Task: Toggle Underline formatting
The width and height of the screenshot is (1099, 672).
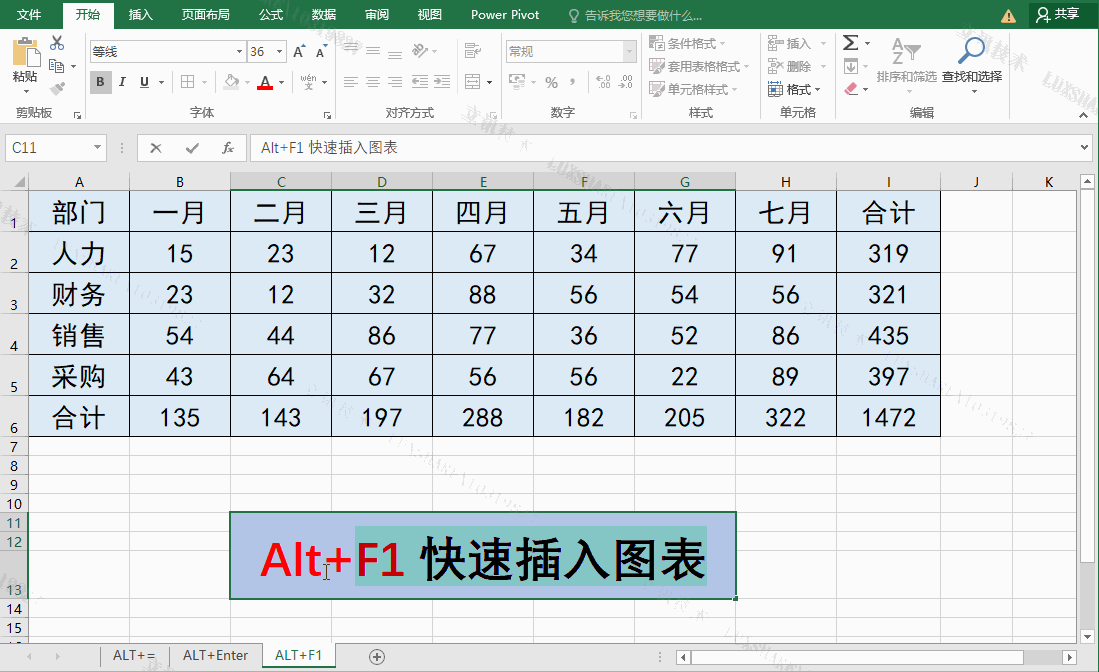Action: pos(144,82)
